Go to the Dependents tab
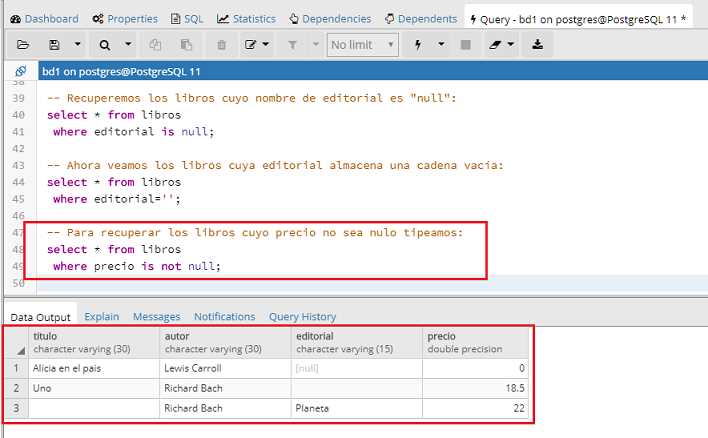Viewport: 708px width, 438px height. [421, 19]
